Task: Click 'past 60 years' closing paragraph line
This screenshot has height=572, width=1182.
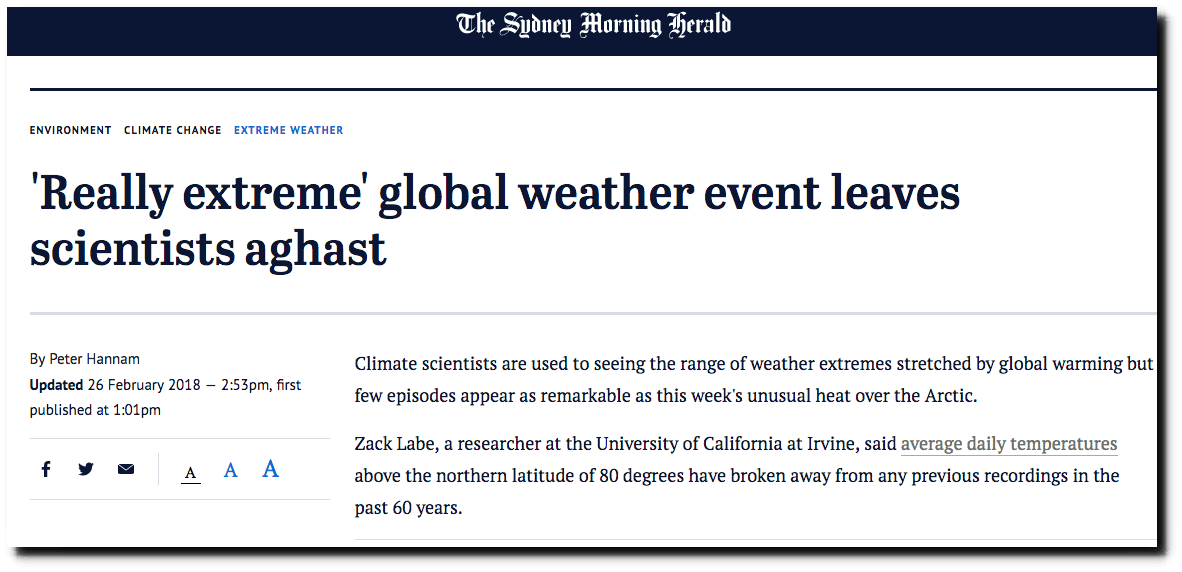Action: 409,509
